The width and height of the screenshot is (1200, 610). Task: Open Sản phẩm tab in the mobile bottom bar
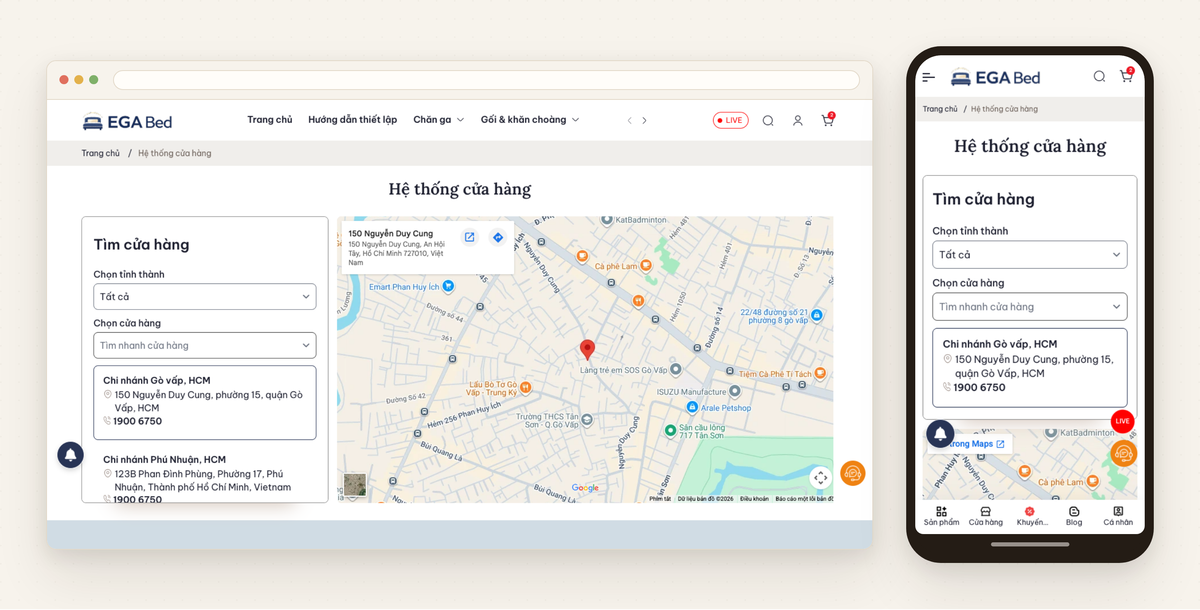(941, 516)
